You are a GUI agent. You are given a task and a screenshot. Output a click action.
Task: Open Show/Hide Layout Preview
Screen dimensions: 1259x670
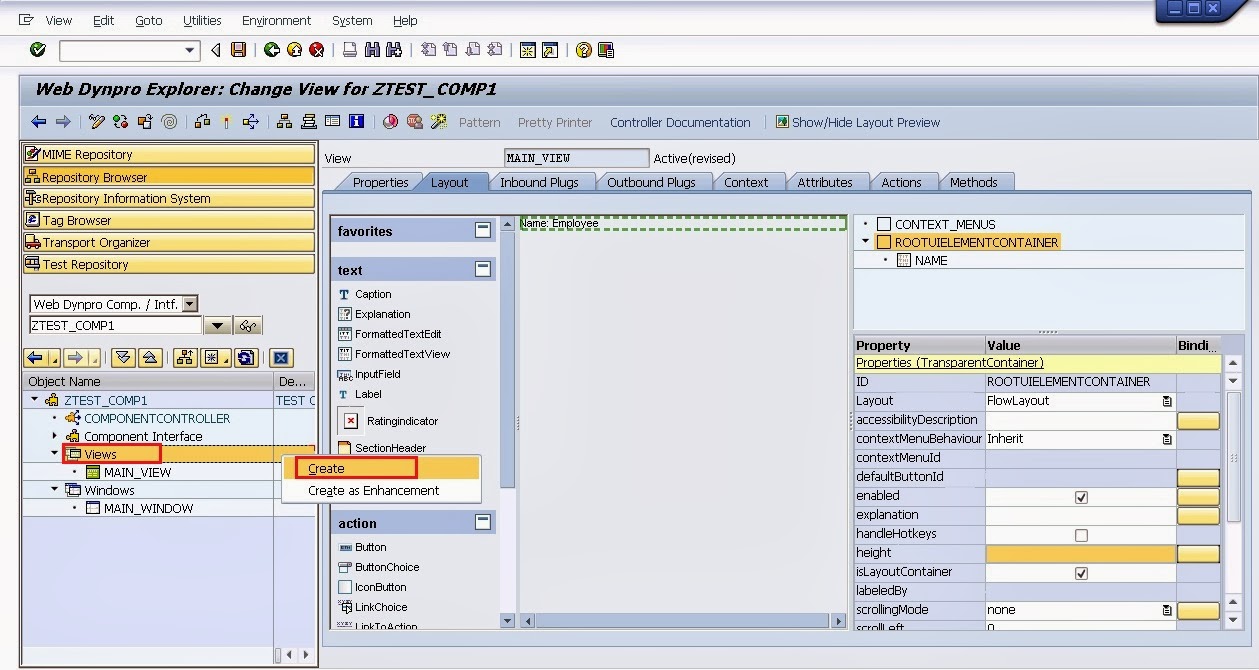tap(858, 122)
